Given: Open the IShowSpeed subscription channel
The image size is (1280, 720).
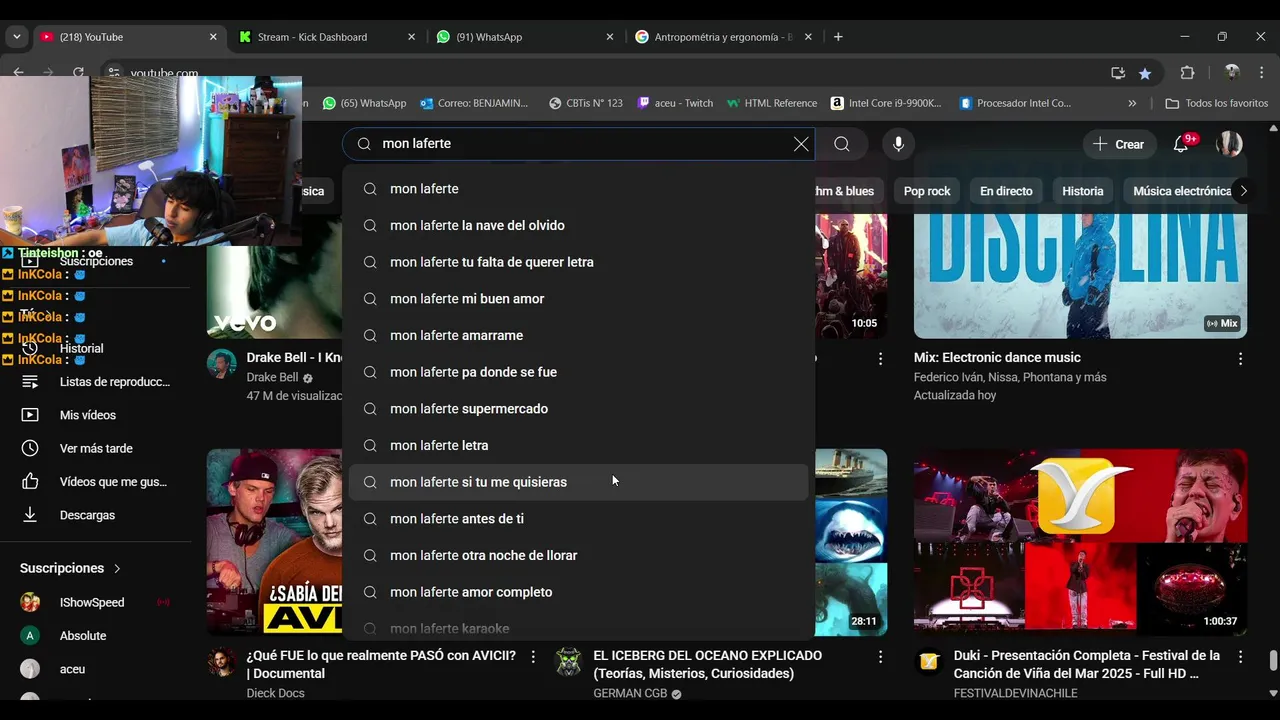Looking at the screenshot, I should (x=96, y=603).
